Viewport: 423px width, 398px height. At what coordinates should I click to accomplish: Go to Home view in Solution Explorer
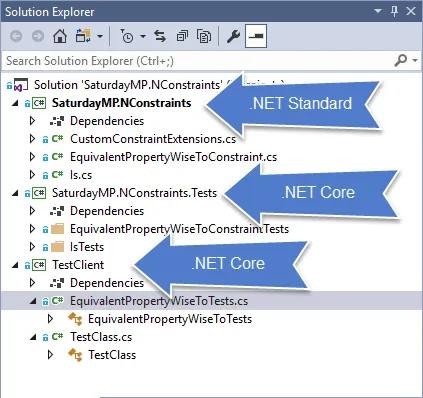coord(60,36)
